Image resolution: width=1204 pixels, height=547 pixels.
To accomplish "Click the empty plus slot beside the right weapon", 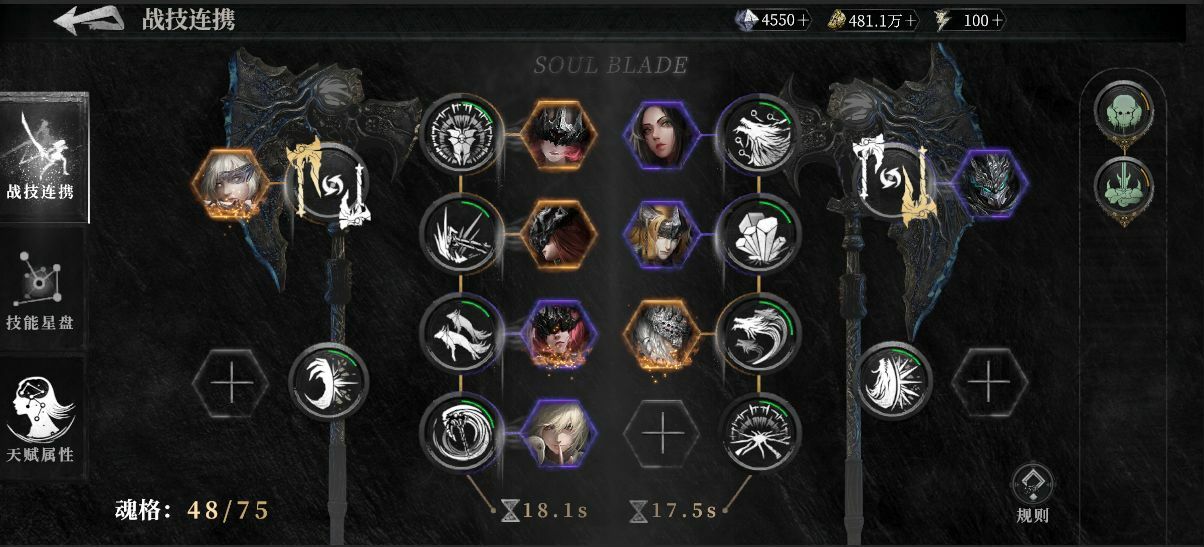I will point(988,381).
